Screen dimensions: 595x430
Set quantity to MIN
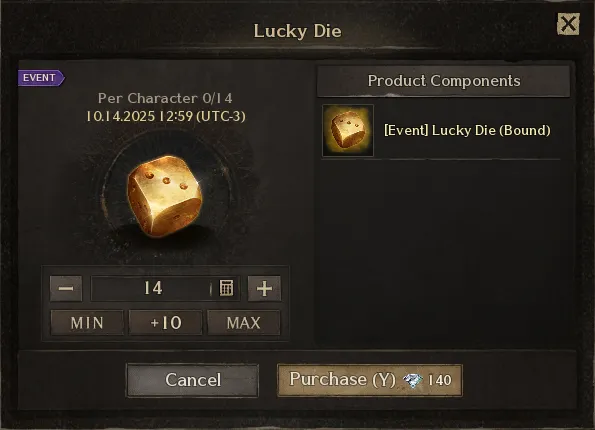87,323
